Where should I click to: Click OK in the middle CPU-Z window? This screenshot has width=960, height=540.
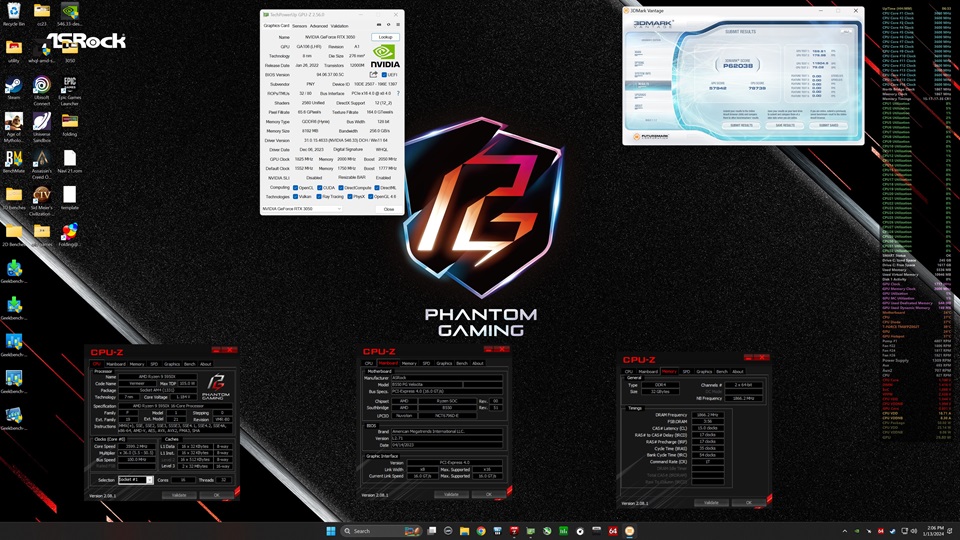[489, 494]
